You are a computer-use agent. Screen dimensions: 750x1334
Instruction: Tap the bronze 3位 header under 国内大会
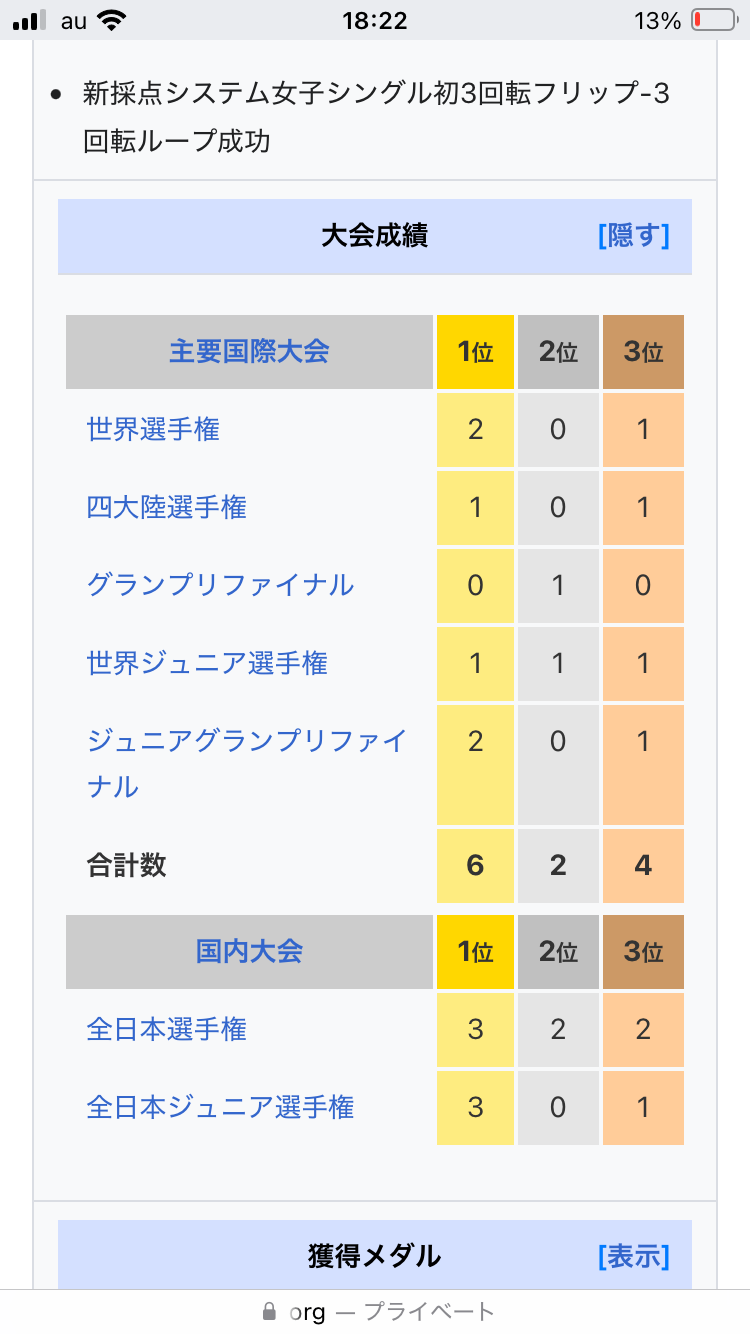(643, 951)
